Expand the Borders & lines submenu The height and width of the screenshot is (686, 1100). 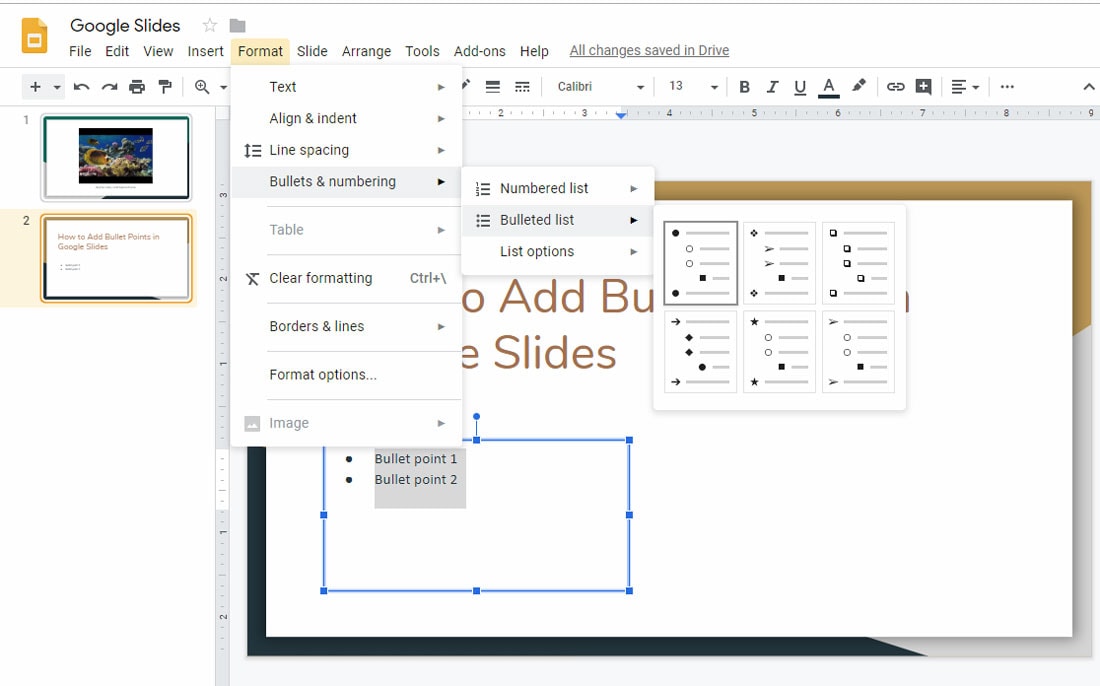click(x=347, y=327)
